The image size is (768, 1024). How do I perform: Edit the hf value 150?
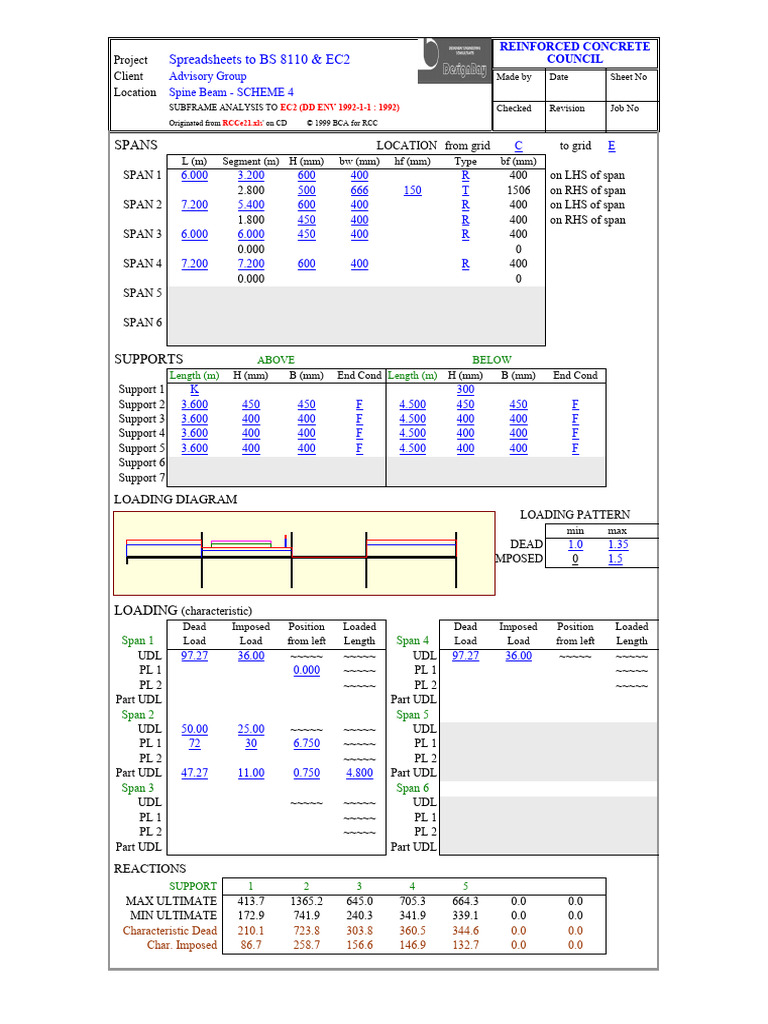pyautogui.click(x=412, y=190)
